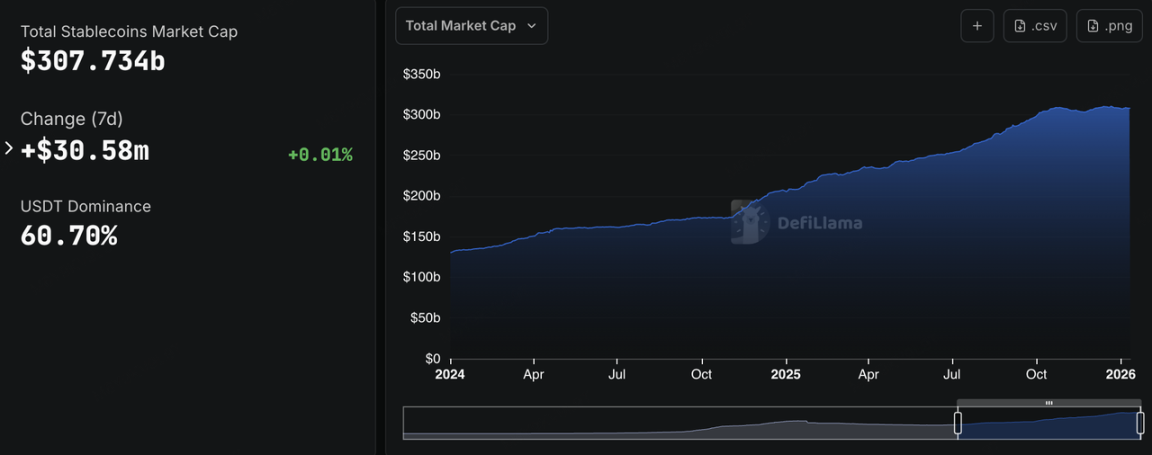Click the 2026 label on the x-axis
The height and width of the screenshot is (455, 1152).
[1120, 375]
